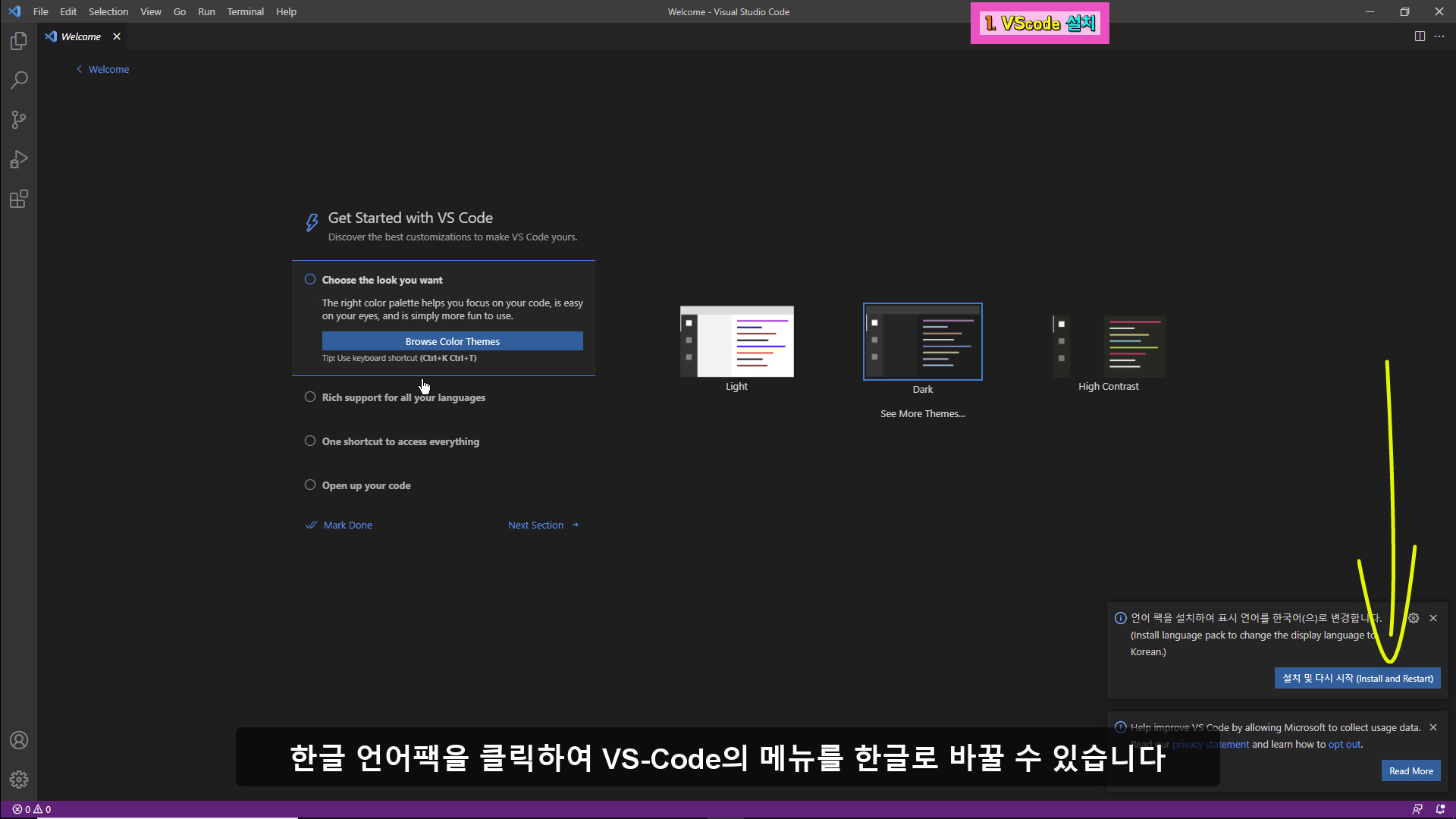Go back using the Welcome chevron

[80, 69]
